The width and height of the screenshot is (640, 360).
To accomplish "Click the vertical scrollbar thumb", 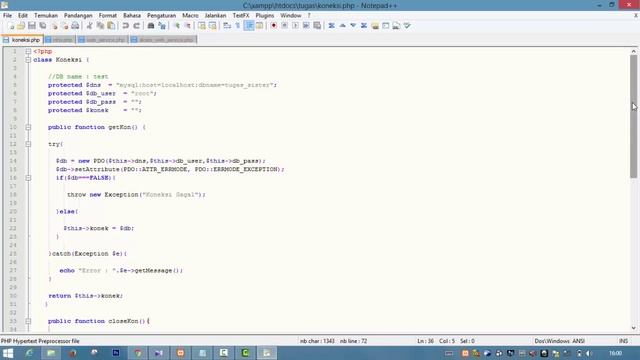I will click(x=633, y=116).
